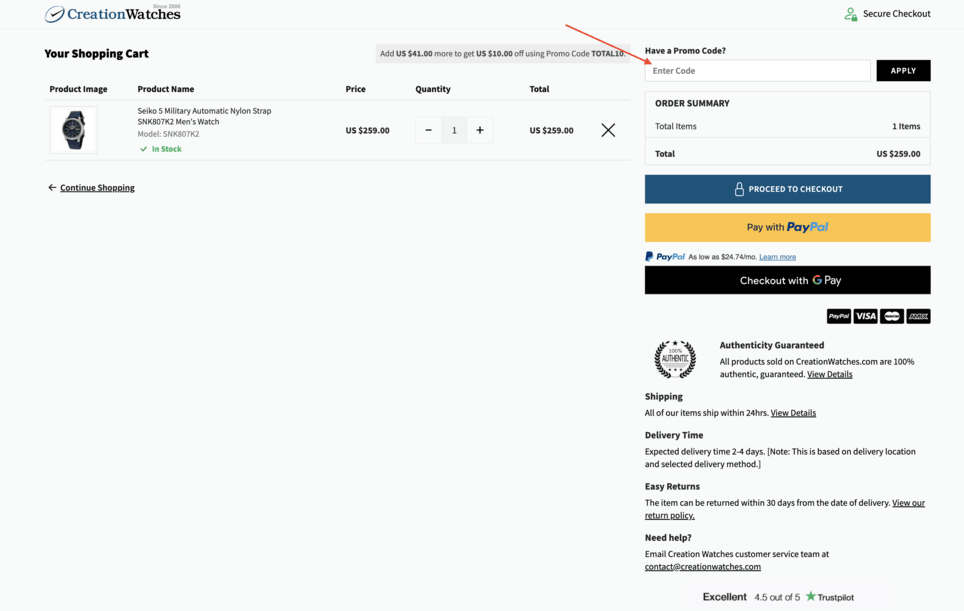Click the 'Delivery Time' heading
This screenshot has width=964, height=611.
pyautogui.click(x=674, y=435)
